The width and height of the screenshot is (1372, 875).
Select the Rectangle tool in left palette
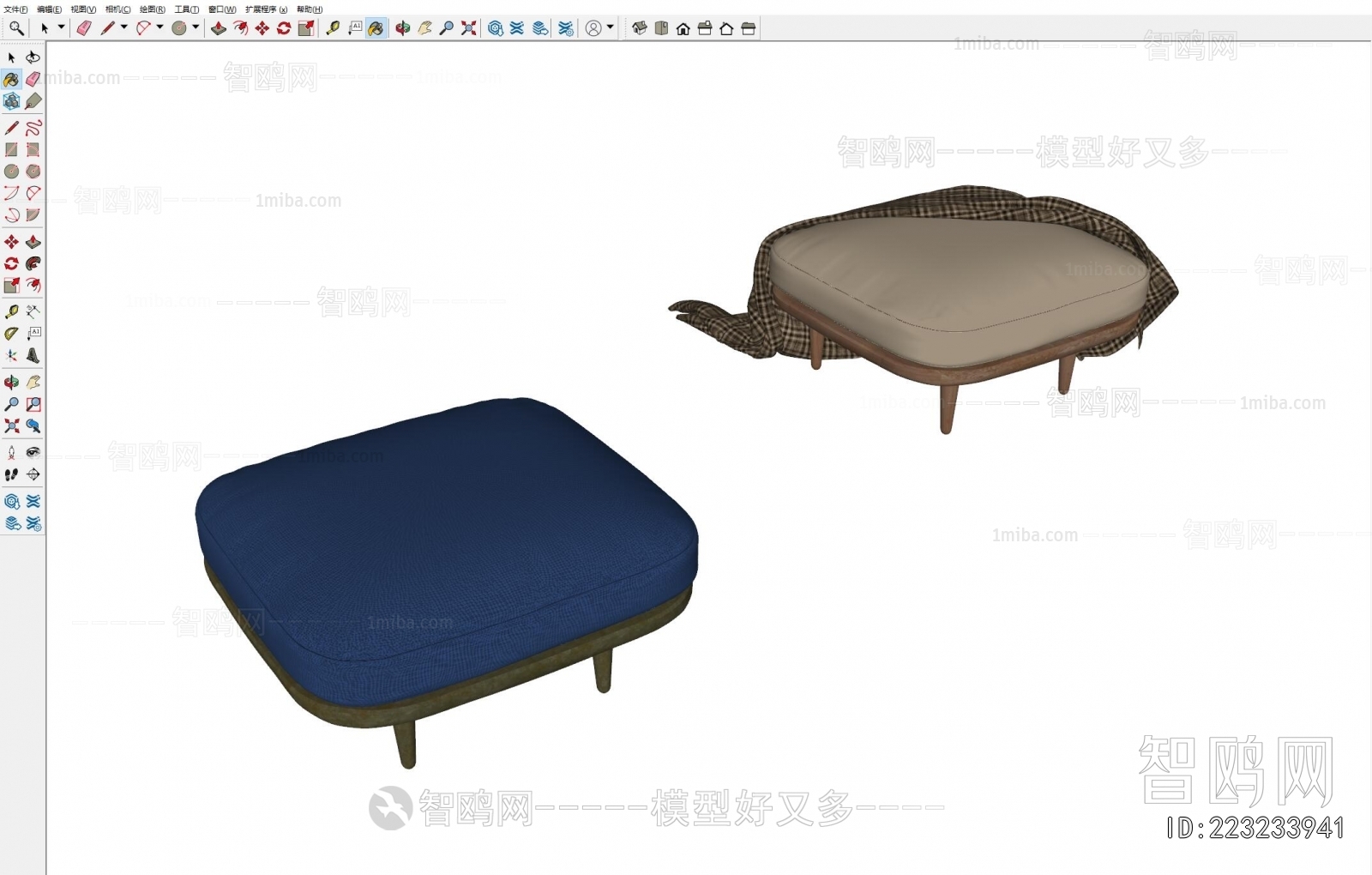11,149
